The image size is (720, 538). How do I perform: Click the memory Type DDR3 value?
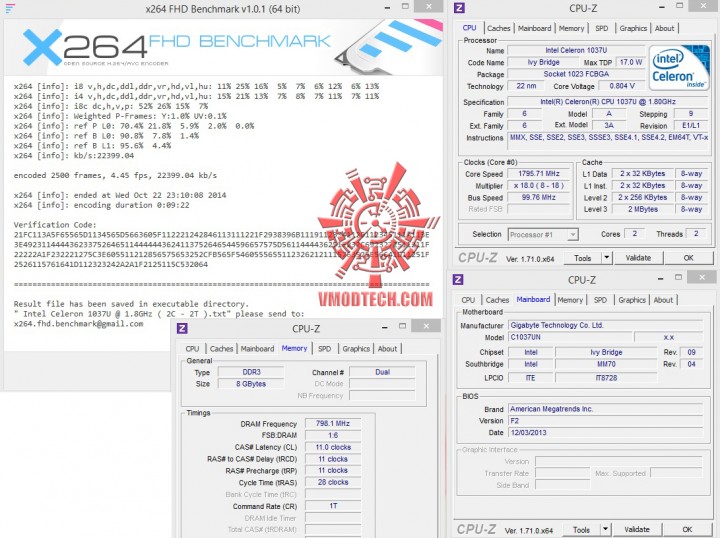pos(251,372)
